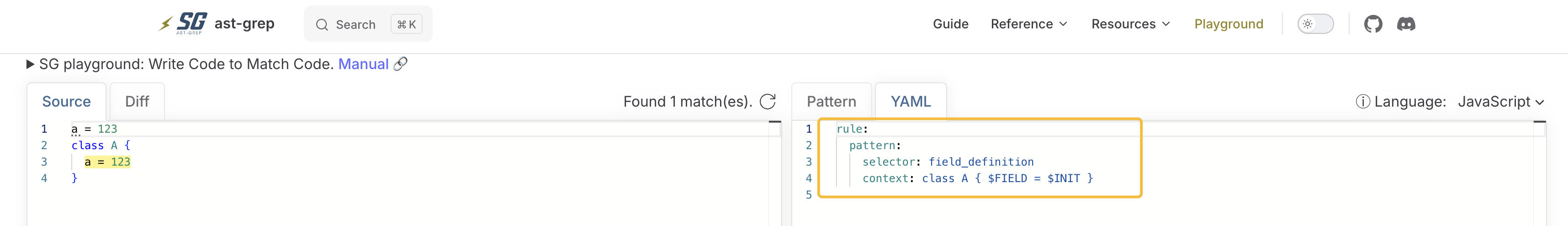Open the Discord community icon
Screen dimensions: 1568x226
point(1405,24)
